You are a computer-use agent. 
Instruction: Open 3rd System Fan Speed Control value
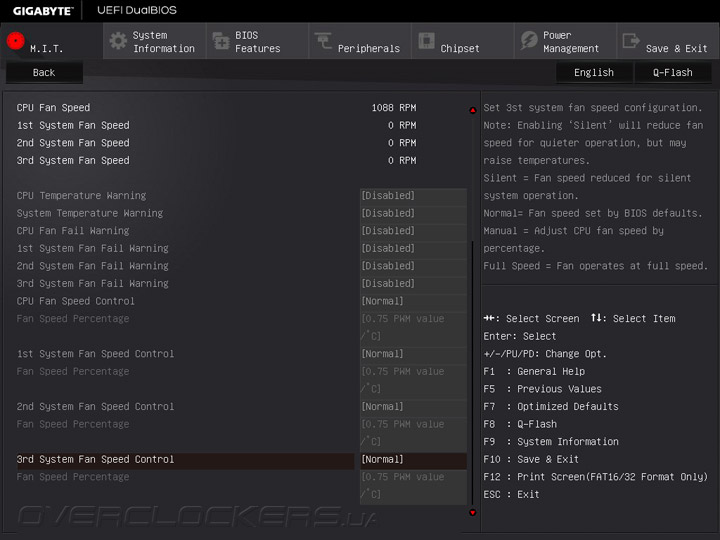[413, 460]
